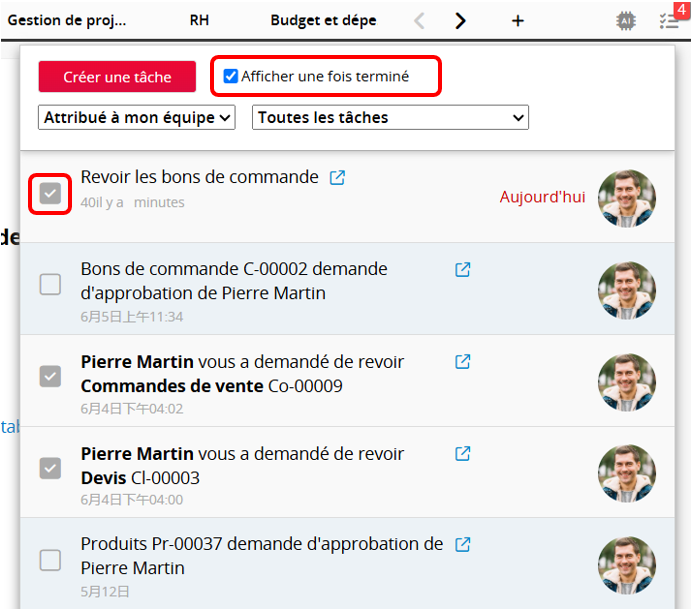This screenshot has height=609, width=691.
Task: Open external link for Revoir les bons de commande
Action: pyautogui.click(x=338, y=177)
